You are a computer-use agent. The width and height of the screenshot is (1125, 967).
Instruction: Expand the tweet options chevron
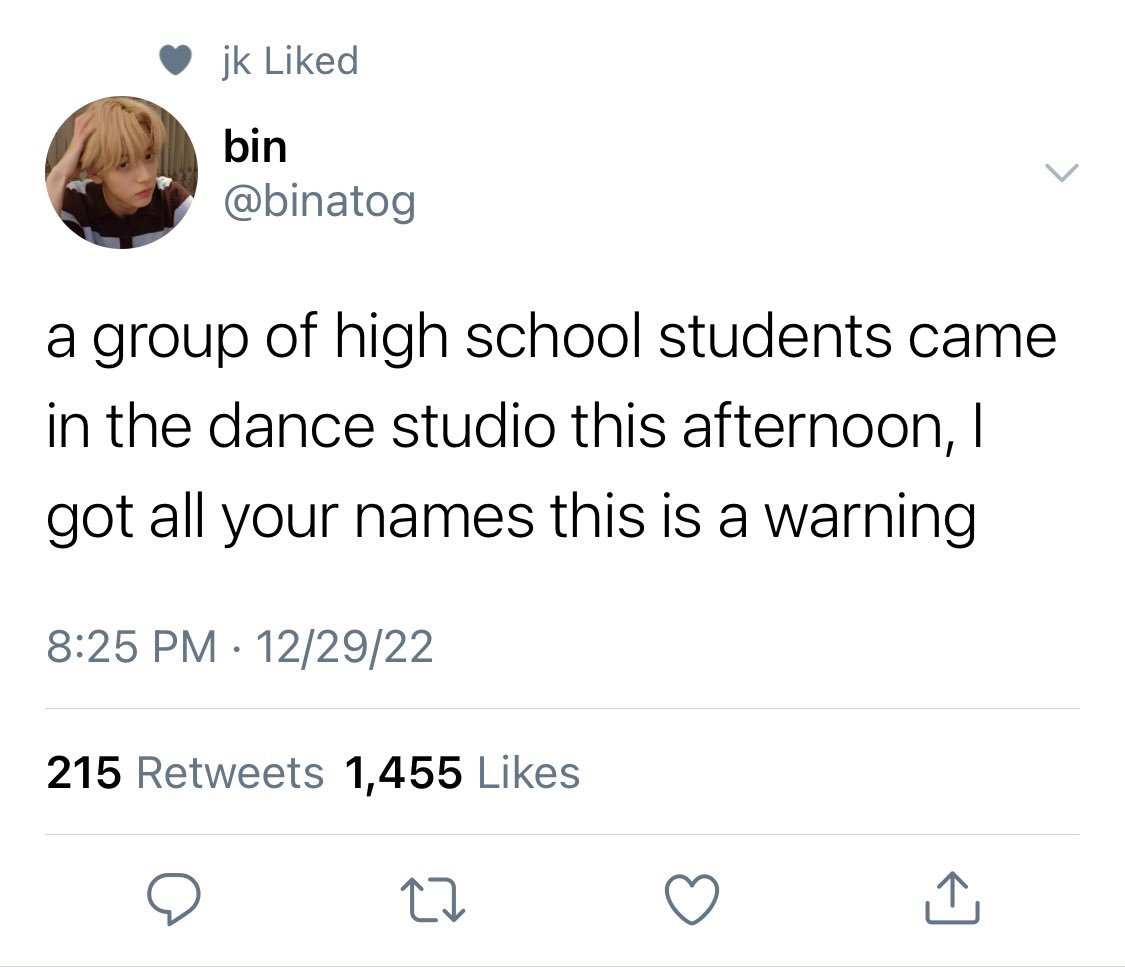(x=1061, y=172)
